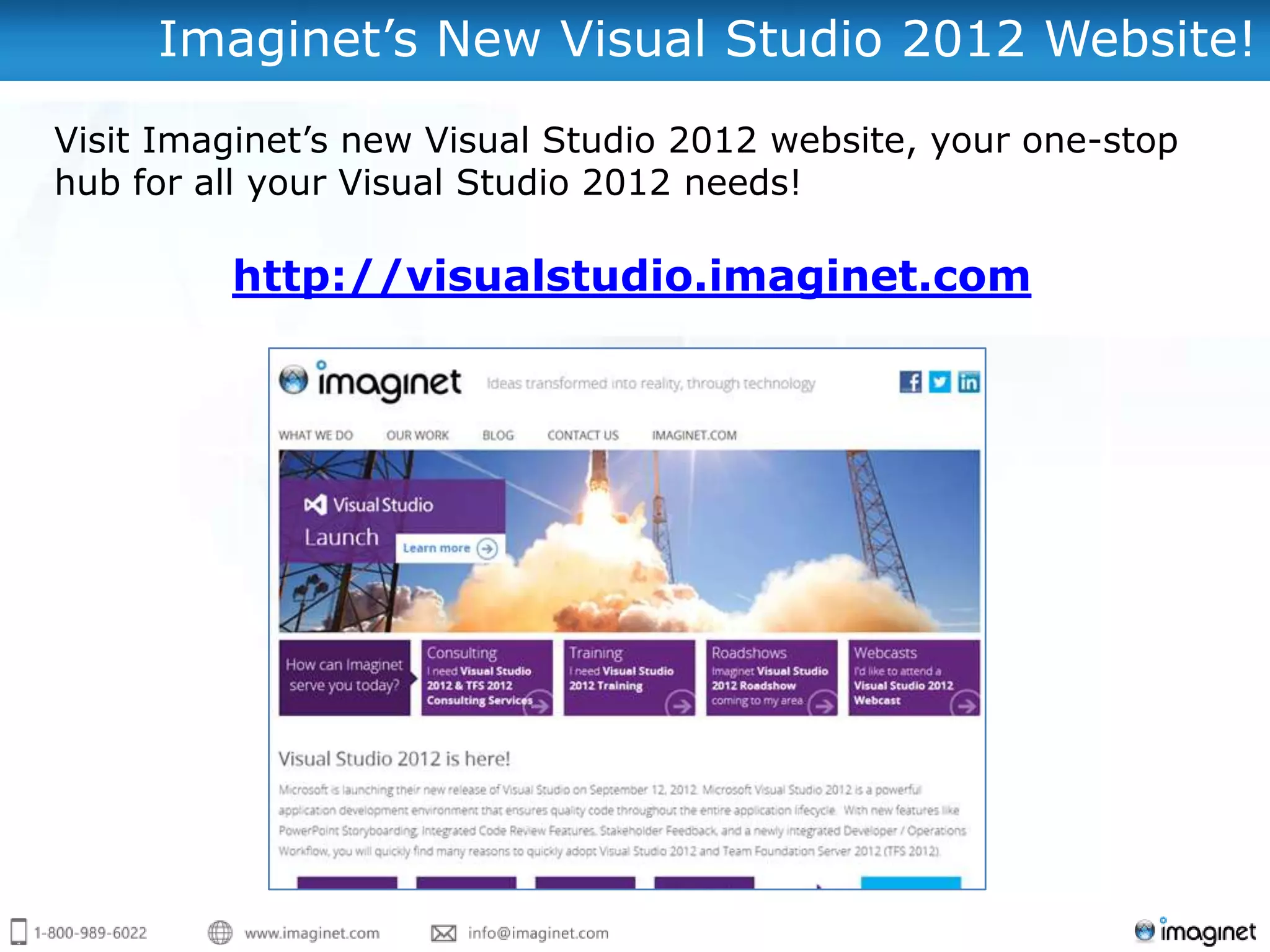
Task: Click 'How can Imaginet serve you today?' tile
Action: 344,677
